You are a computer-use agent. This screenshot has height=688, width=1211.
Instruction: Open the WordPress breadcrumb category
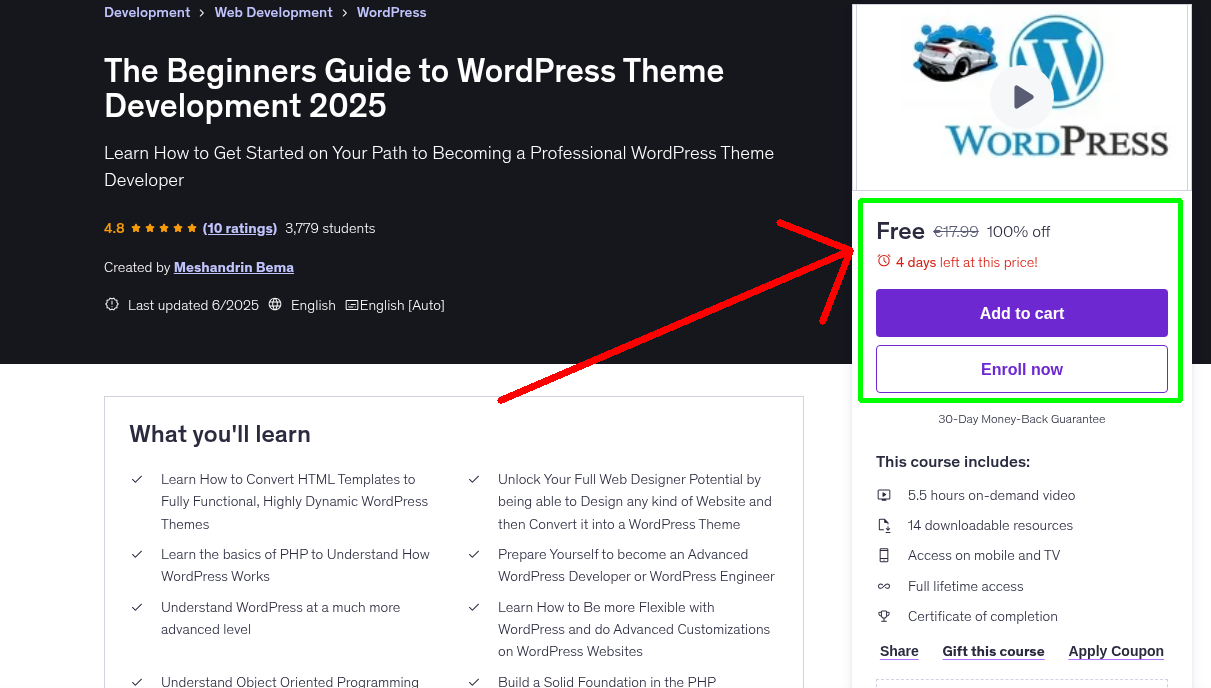tap(391, 12)
